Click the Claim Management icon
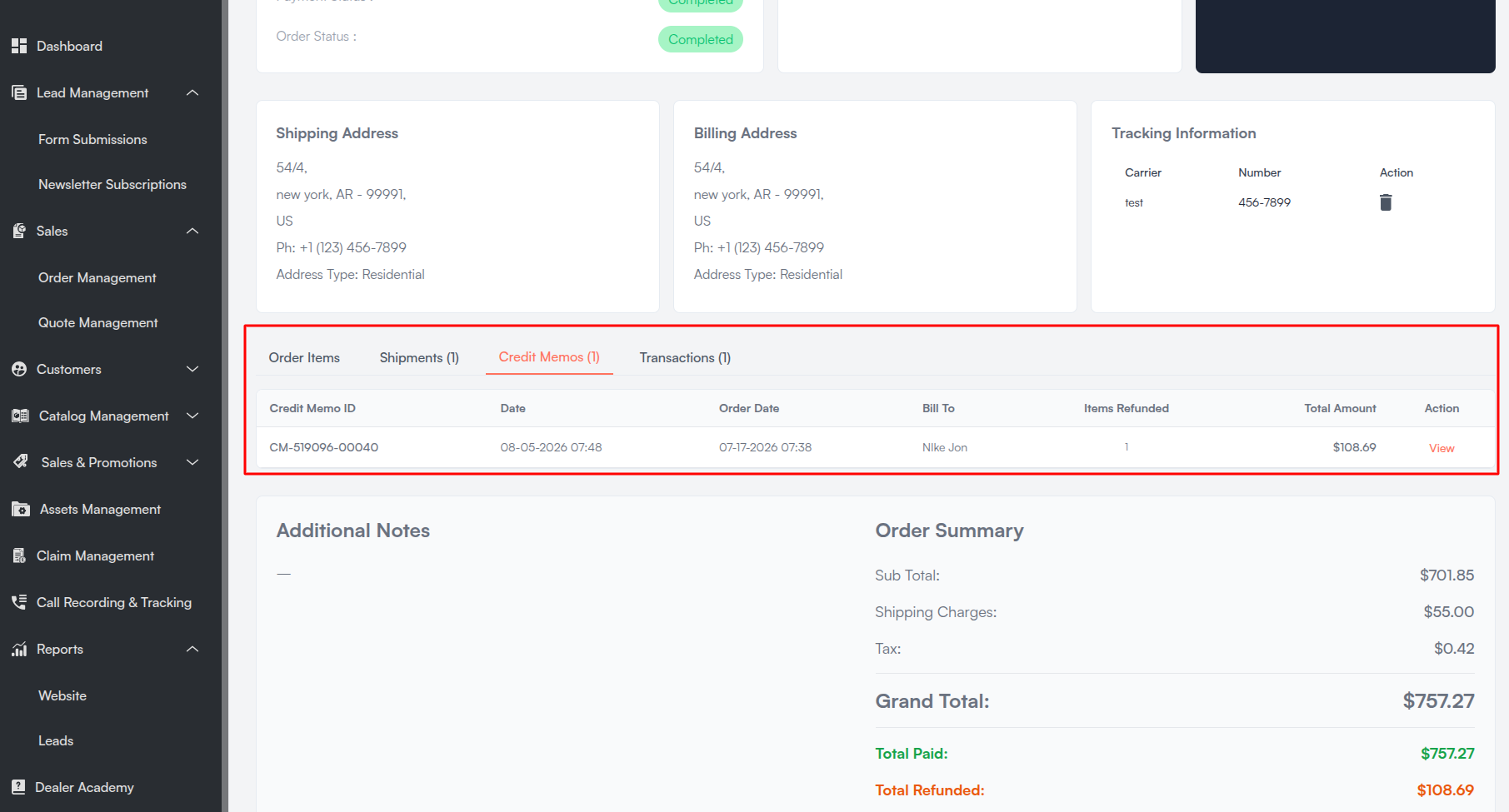1509x812 pixels. point(19,555)
